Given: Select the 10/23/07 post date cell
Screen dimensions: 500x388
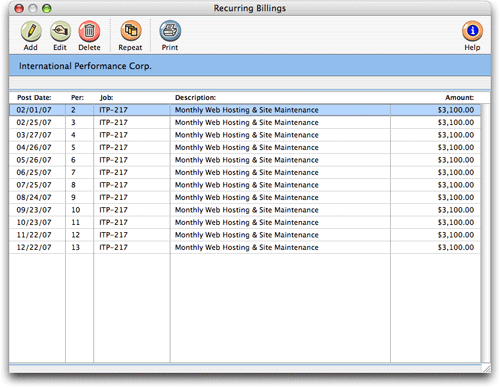Looking at the screenshot, I should (x=34, y=222).
